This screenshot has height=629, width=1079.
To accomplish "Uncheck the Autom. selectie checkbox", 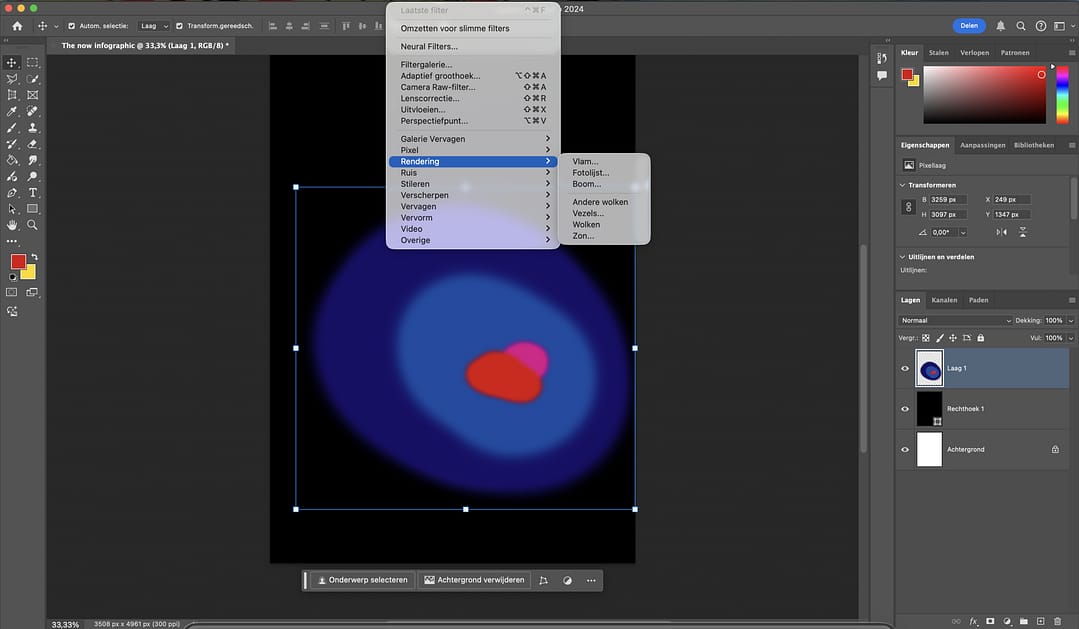I will pyautogui.click(x=71, y=26).
